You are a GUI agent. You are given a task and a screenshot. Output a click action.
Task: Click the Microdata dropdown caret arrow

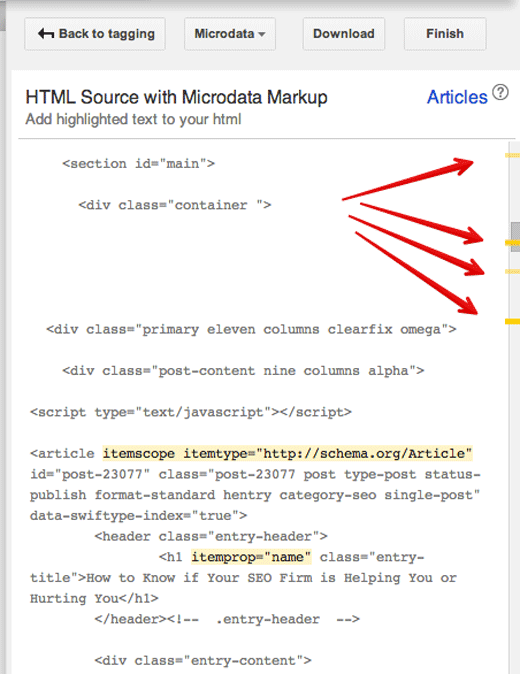tap(261, 34)
